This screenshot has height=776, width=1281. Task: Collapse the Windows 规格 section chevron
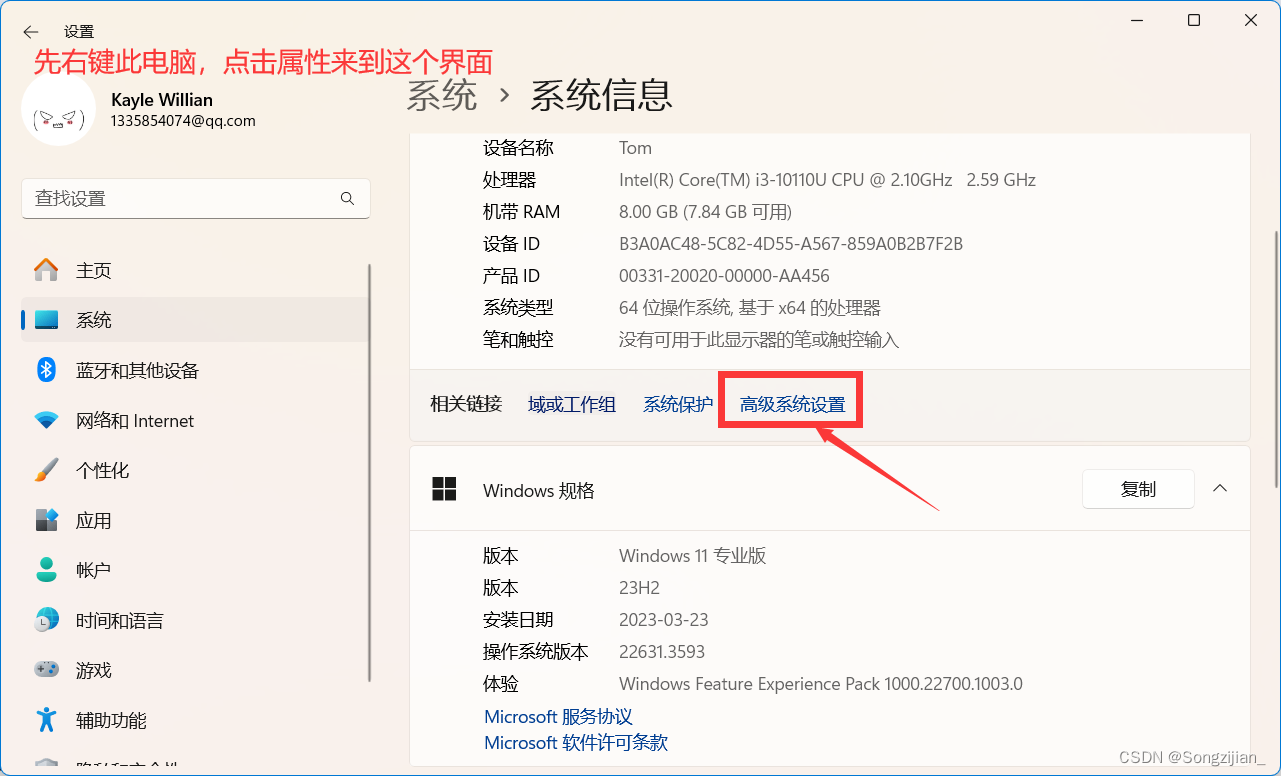[1219, 489]
